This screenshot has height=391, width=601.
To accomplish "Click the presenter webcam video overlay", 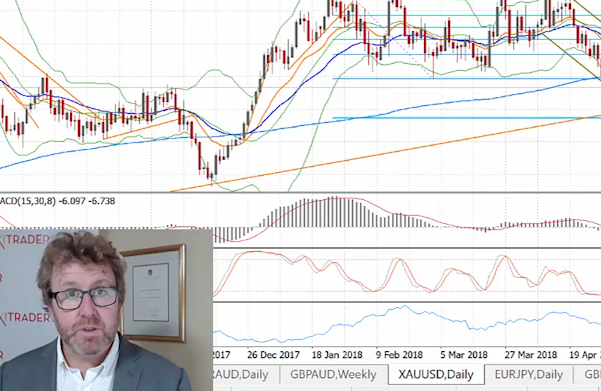I will pos(106,310).
